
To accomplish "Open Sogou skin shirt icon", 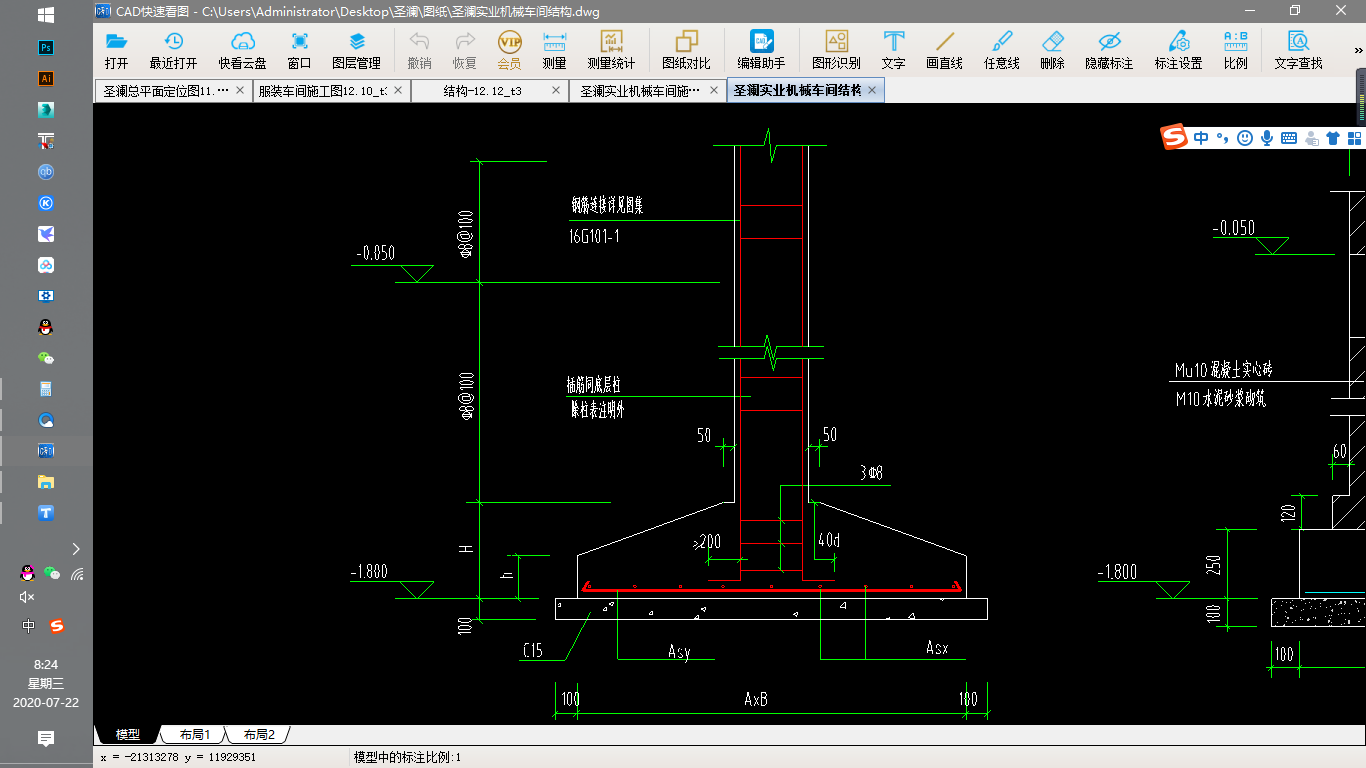I will click(1332, 138).
